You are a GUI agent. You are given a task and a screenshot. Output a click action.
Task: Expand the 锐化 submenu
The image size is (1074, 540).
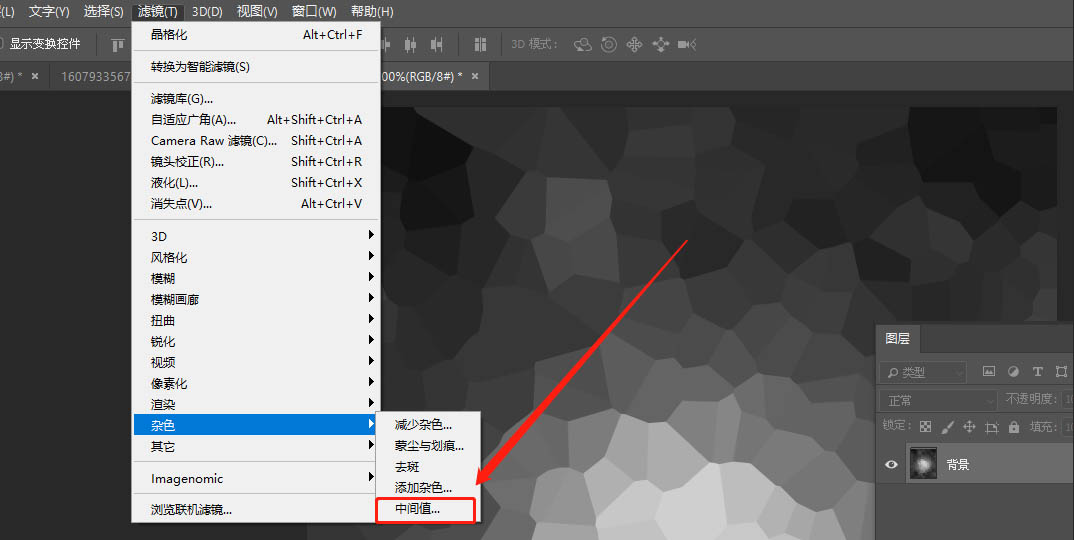[255, 341]
